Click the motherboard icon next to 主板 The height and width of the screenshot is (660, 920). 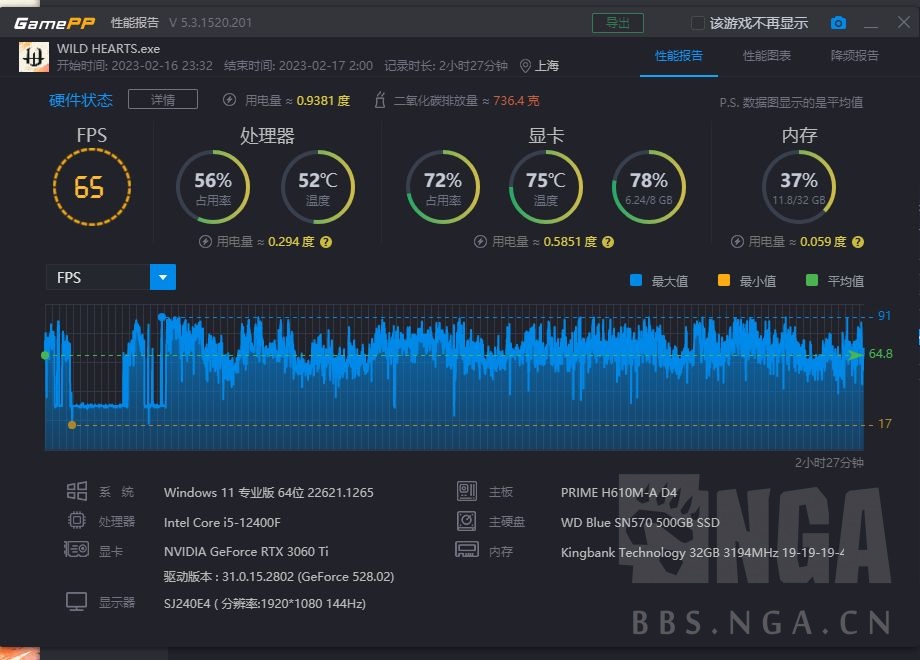click(x=465, y=491)
